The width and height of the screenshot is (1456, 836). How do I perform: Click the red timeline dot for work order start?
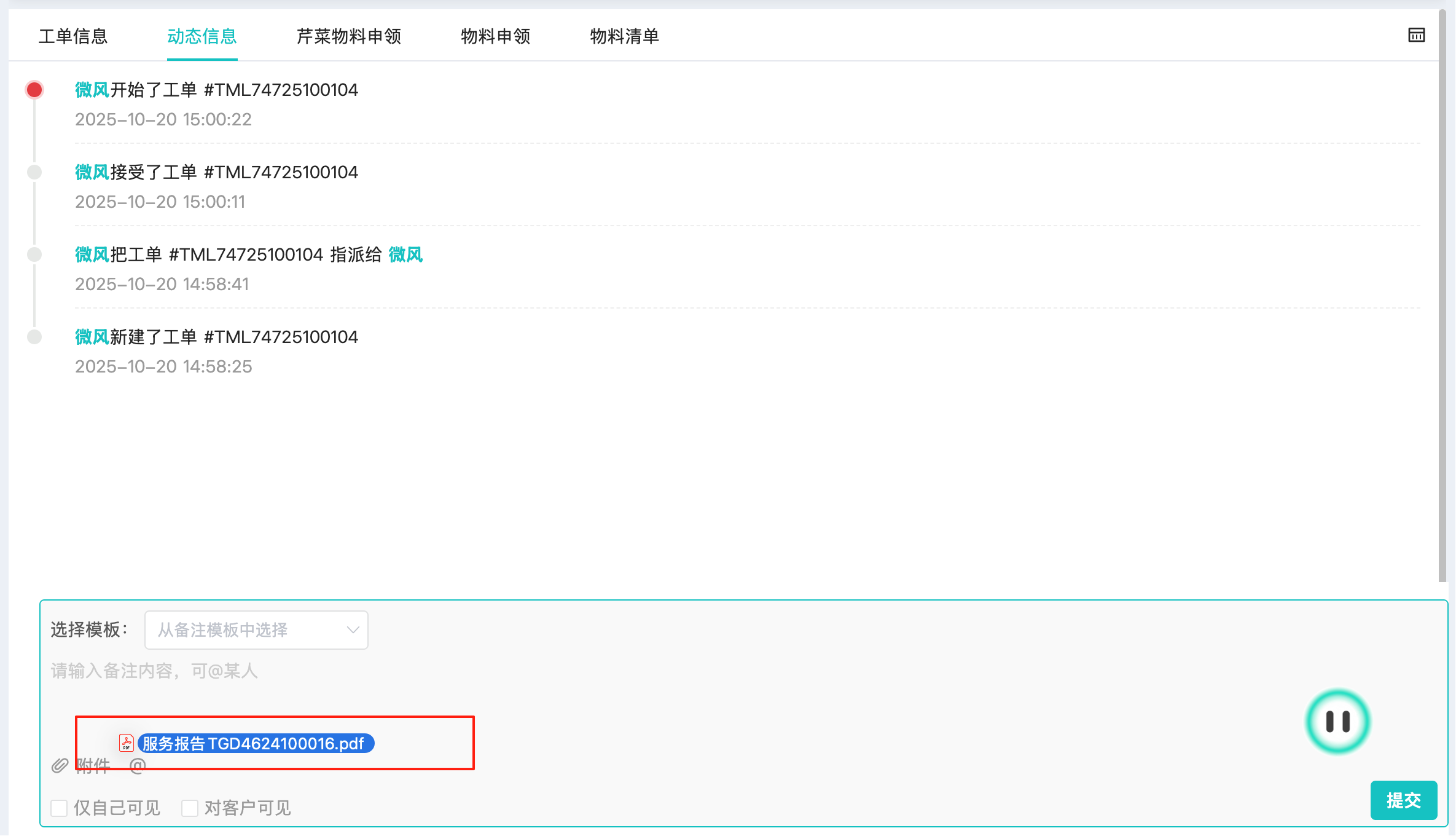point(34,90)
